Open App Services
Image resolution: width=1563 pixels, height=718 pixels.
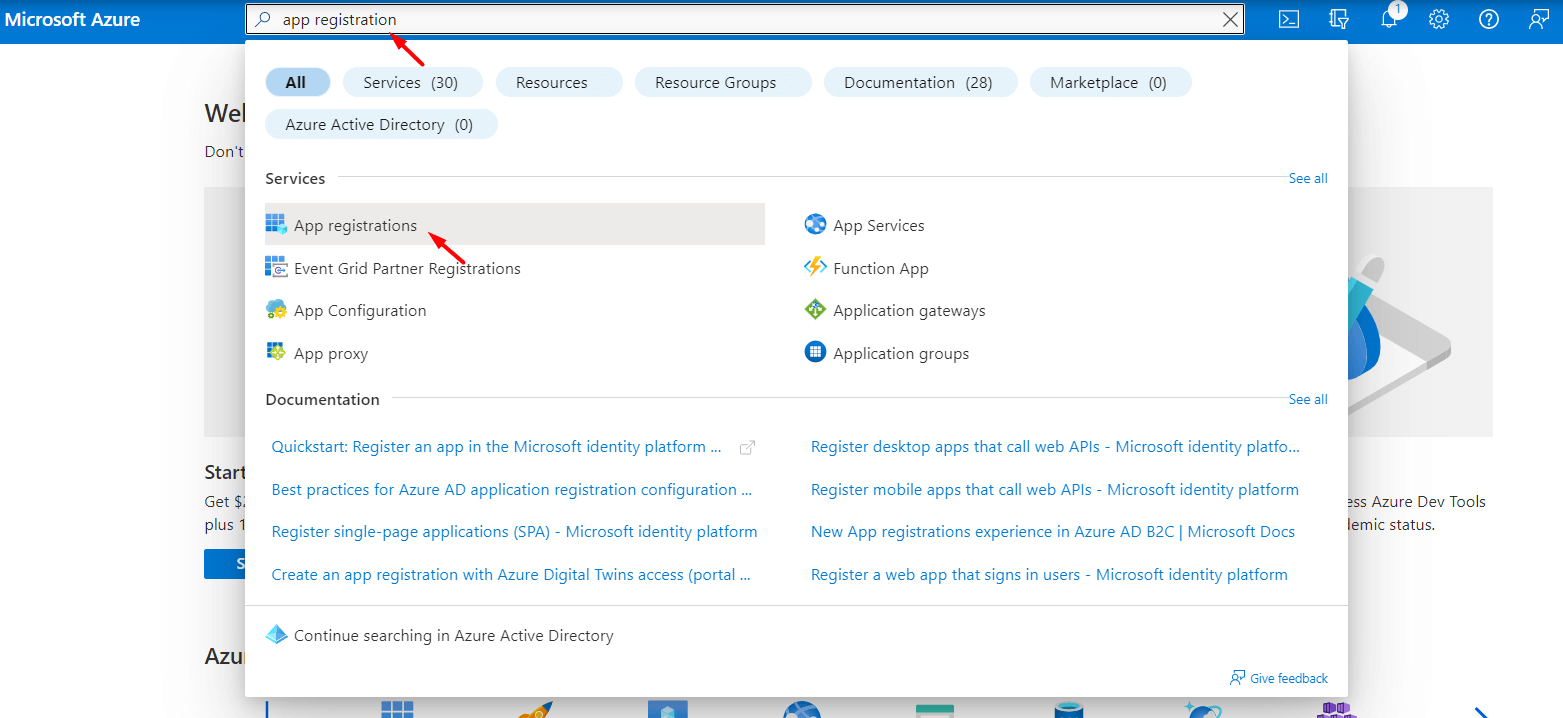click(877, 224)
